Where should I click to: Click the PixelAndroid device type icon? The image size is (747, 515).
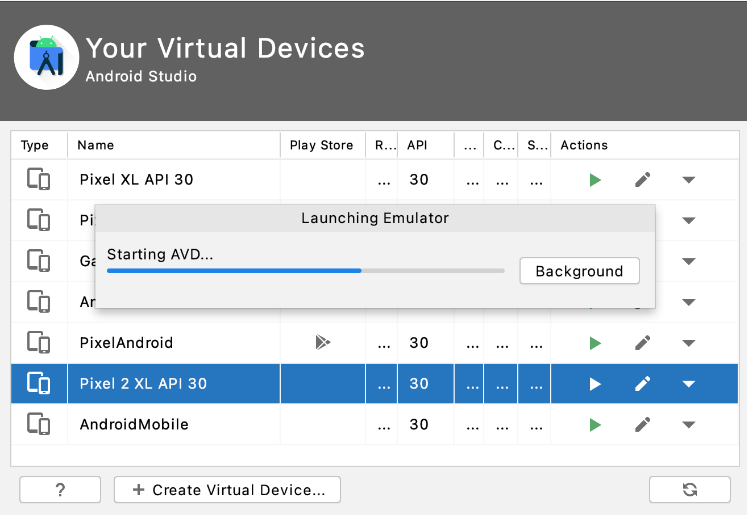pos(38,343)
